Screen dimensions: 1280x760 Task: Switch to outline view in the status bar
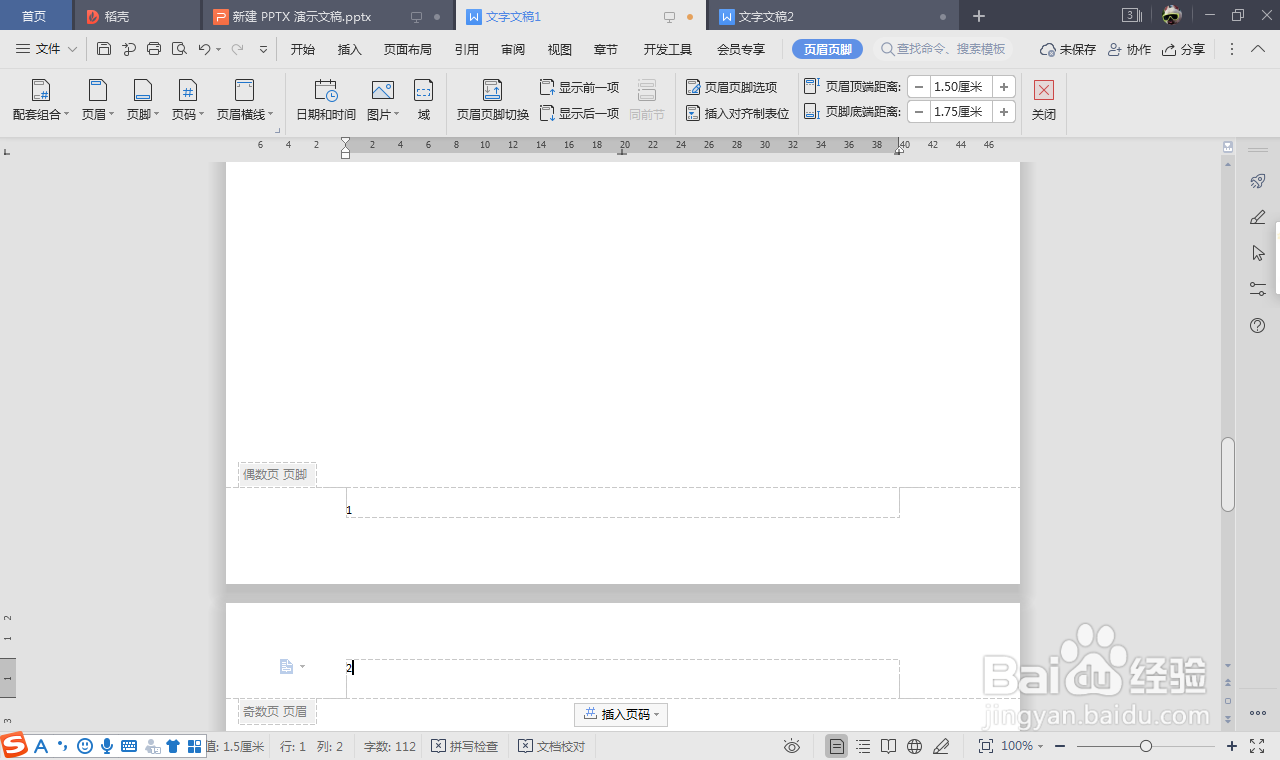(x=863, y=746)
